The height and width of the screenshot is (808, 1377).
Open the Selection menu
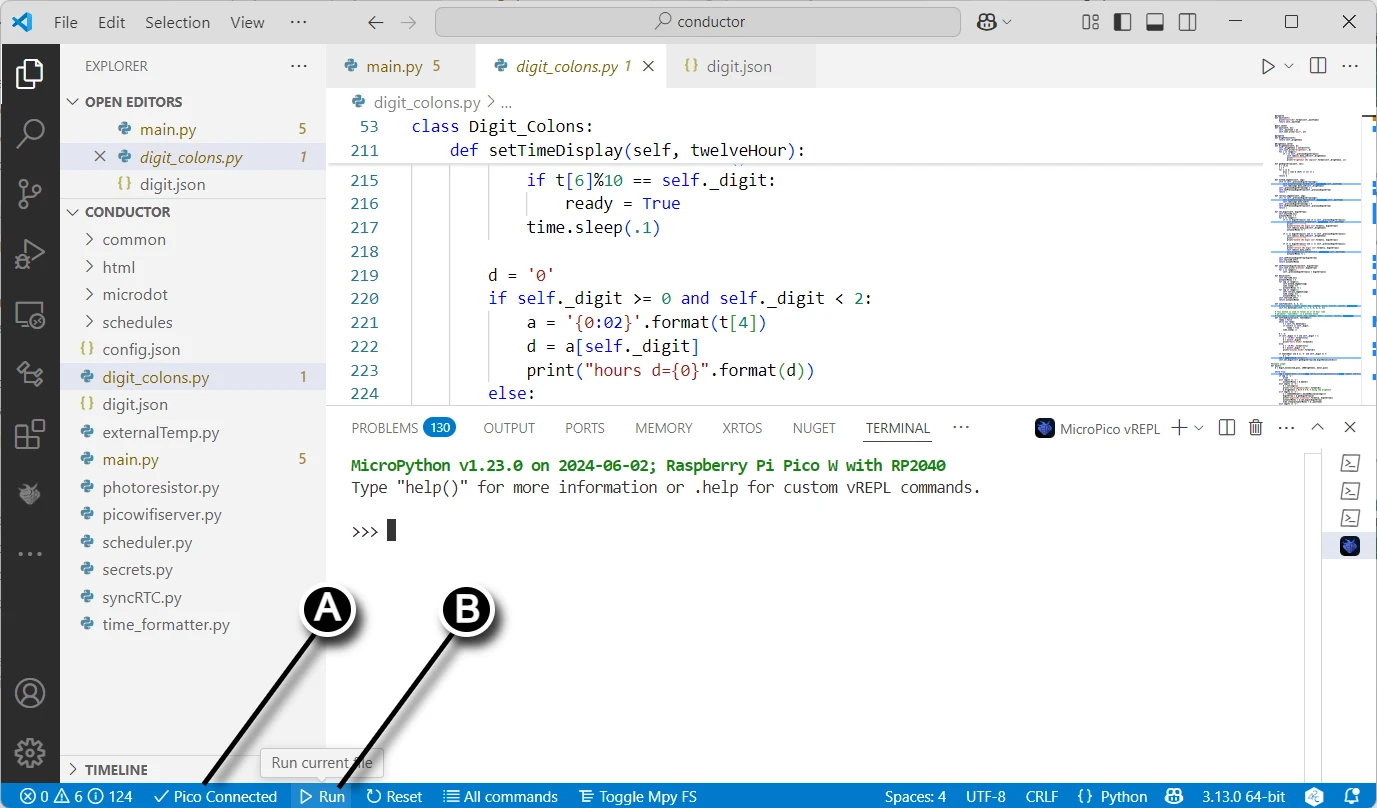tap(177, 22)
